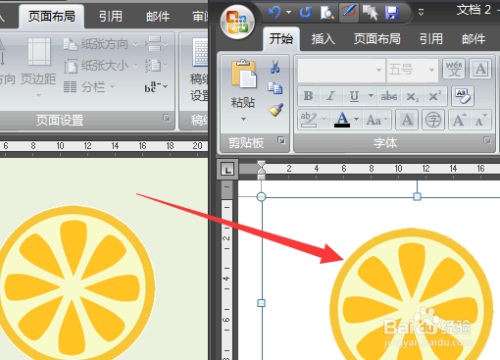The width and height of the screenshot is (500, 360).
Task: Open 页面设置 dialog launcher
Action: click(166, 118)
